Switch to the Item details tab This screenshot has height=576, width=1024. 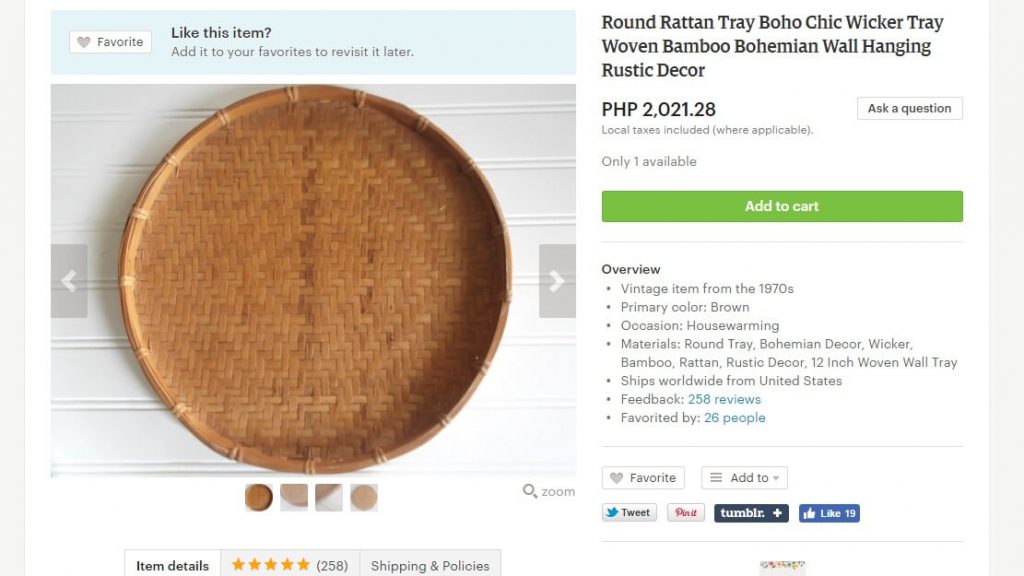[172, 565]
